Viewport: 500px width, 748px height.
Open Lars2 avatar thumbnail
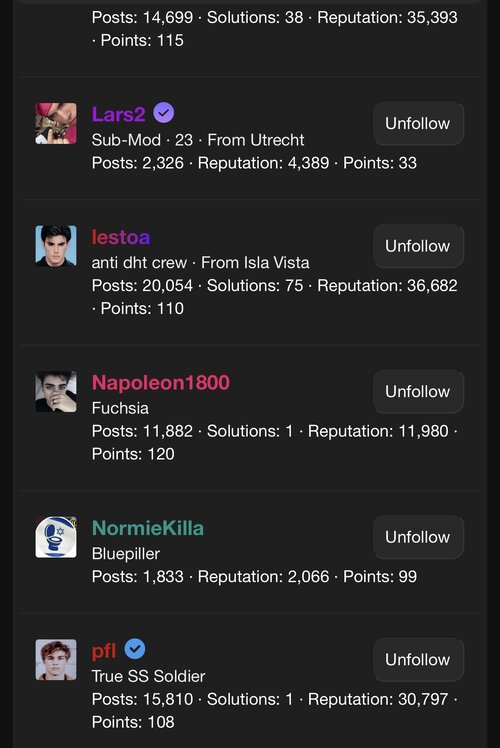(56, 124)
